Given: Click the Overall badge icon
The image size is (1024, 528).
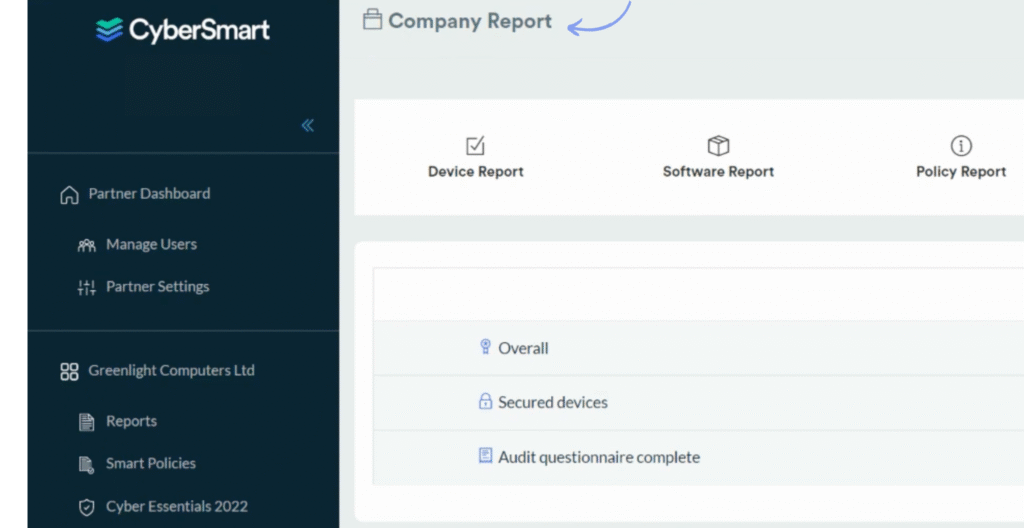Looking at the screenshot, I should [485, 347].
